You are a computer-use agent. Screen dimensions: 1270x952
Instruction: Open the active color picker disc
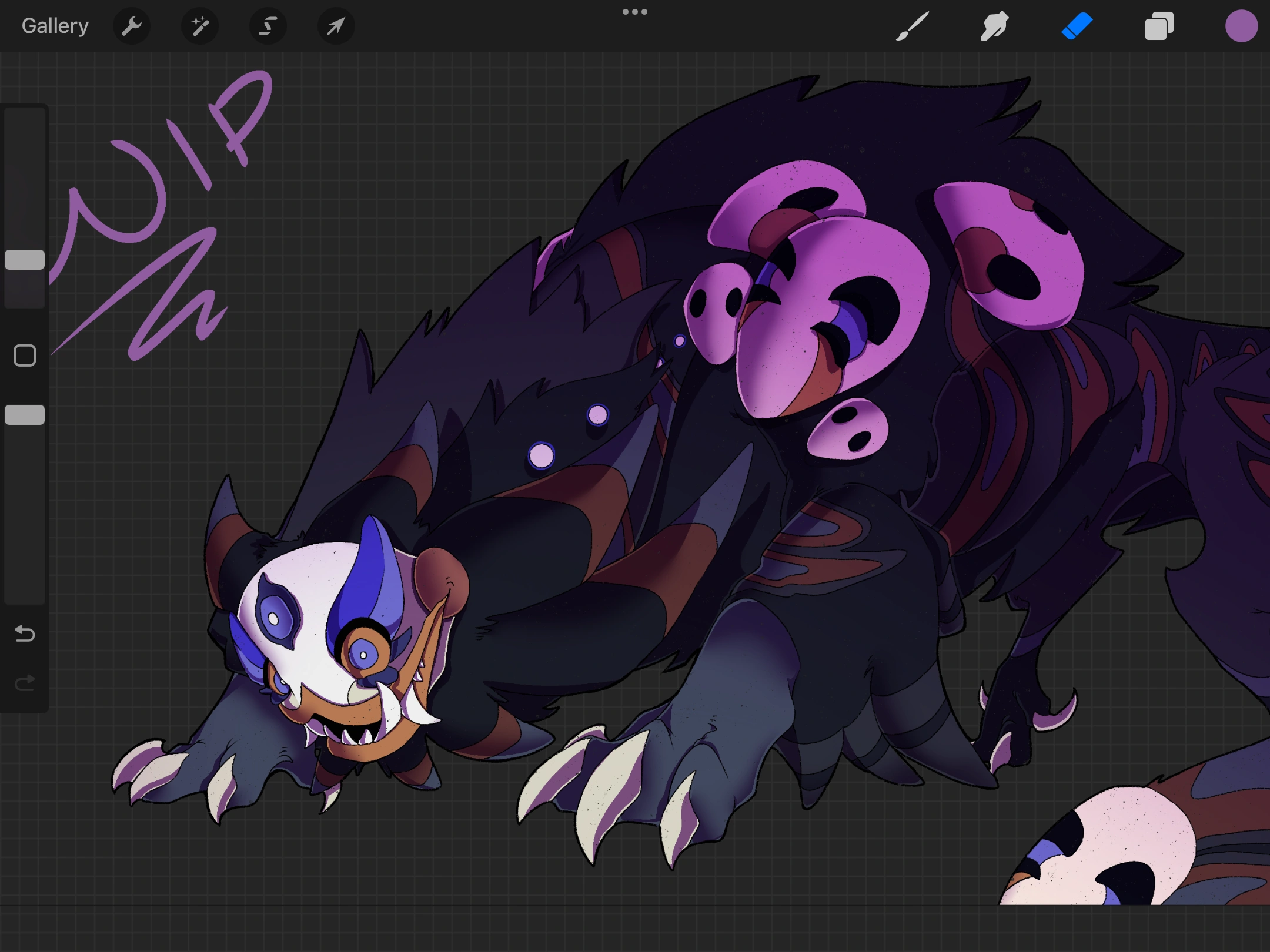click(1242, 26)
